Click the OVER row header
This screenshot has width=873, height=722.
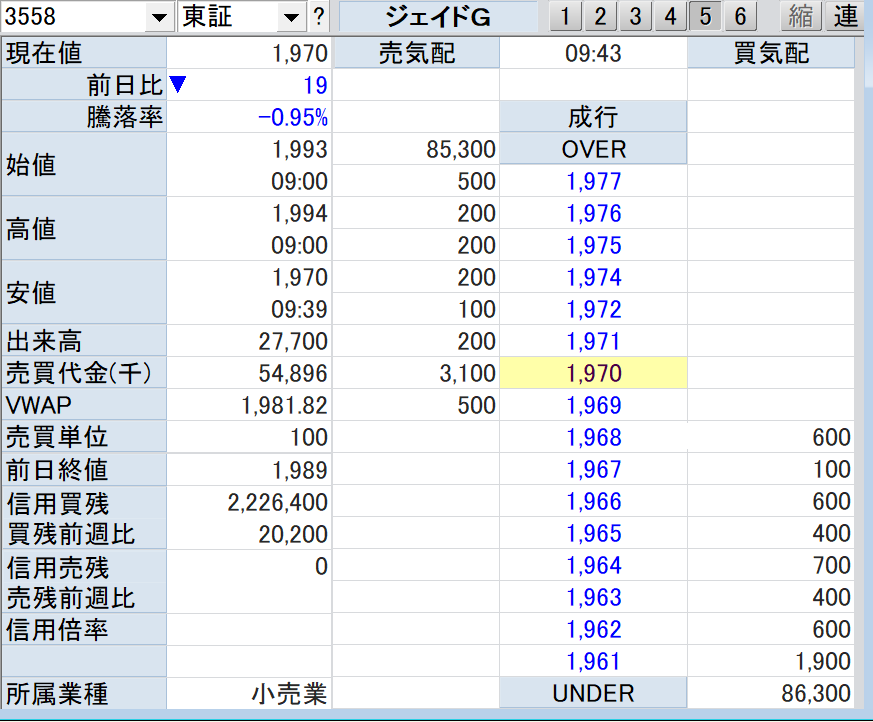click(x=593, y=150)
